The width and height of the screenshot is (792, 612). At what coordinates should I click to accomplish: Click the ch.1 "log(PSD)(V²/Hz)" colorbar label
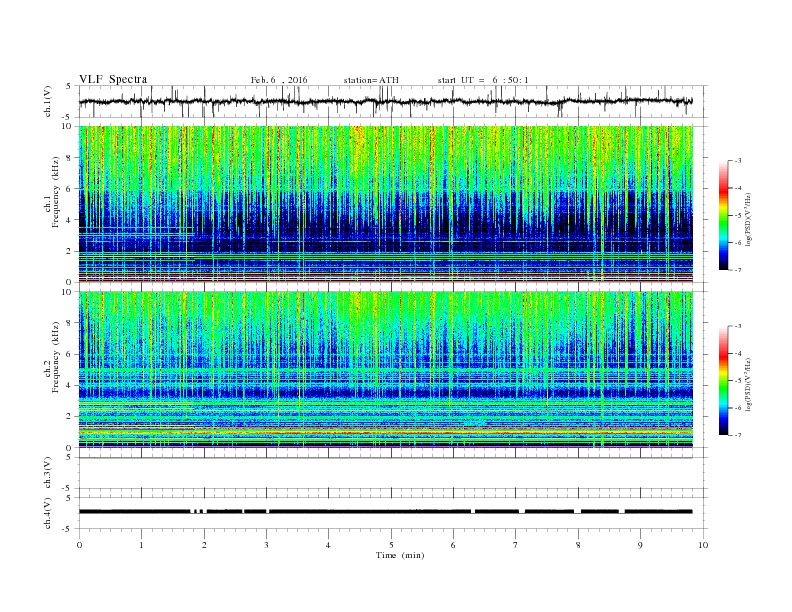(x=748, y=219)
